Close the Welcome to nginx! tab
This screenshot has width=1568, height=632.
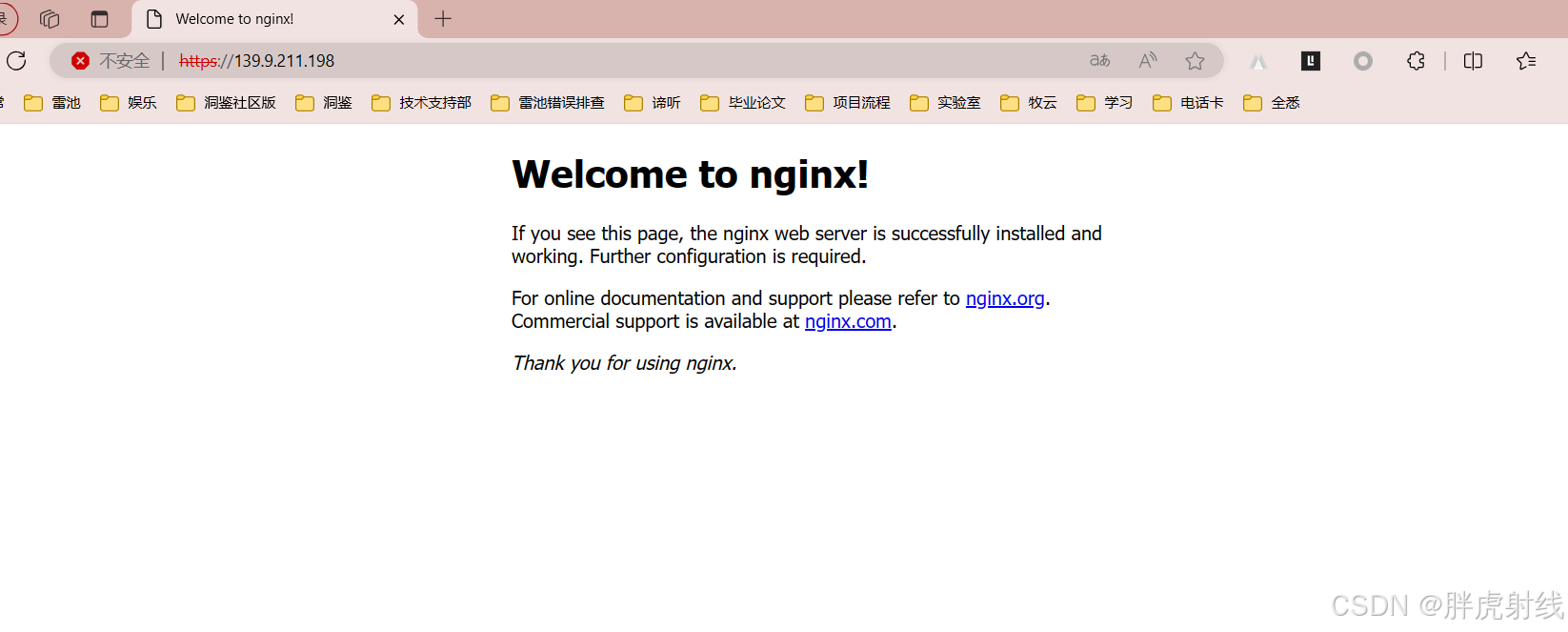point(399,19)
